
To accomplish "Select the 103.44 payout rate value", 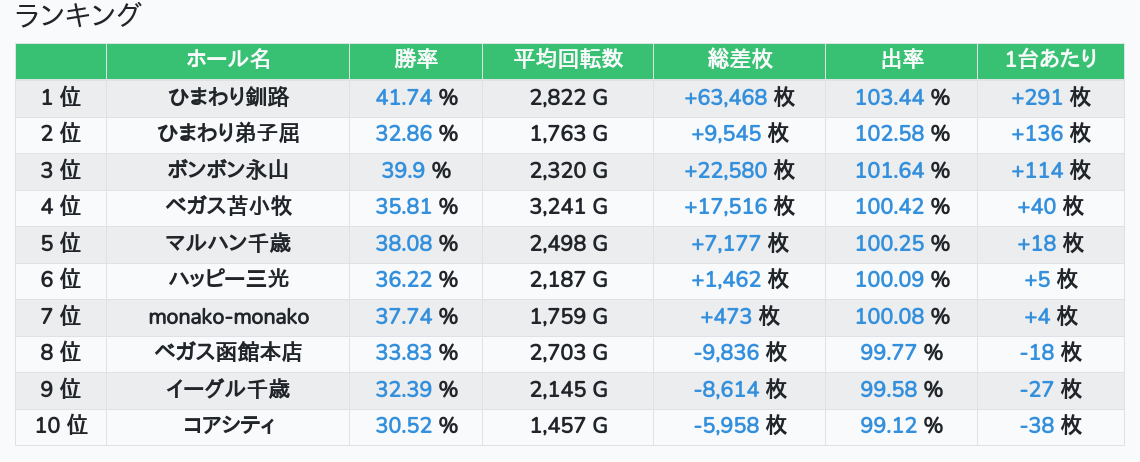I will [x=889, y=97].
